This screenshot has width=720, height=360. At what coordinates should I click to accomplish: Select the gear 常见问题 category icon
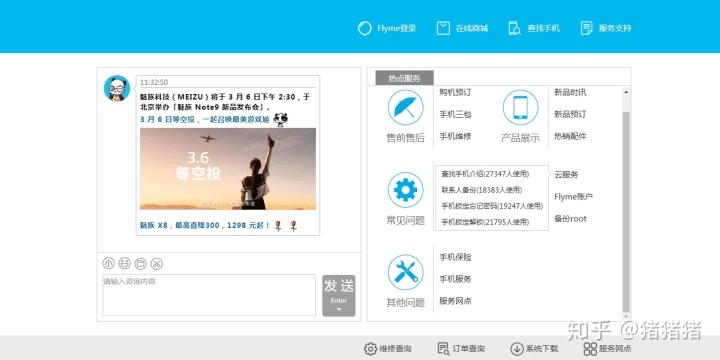coord(405,190)
